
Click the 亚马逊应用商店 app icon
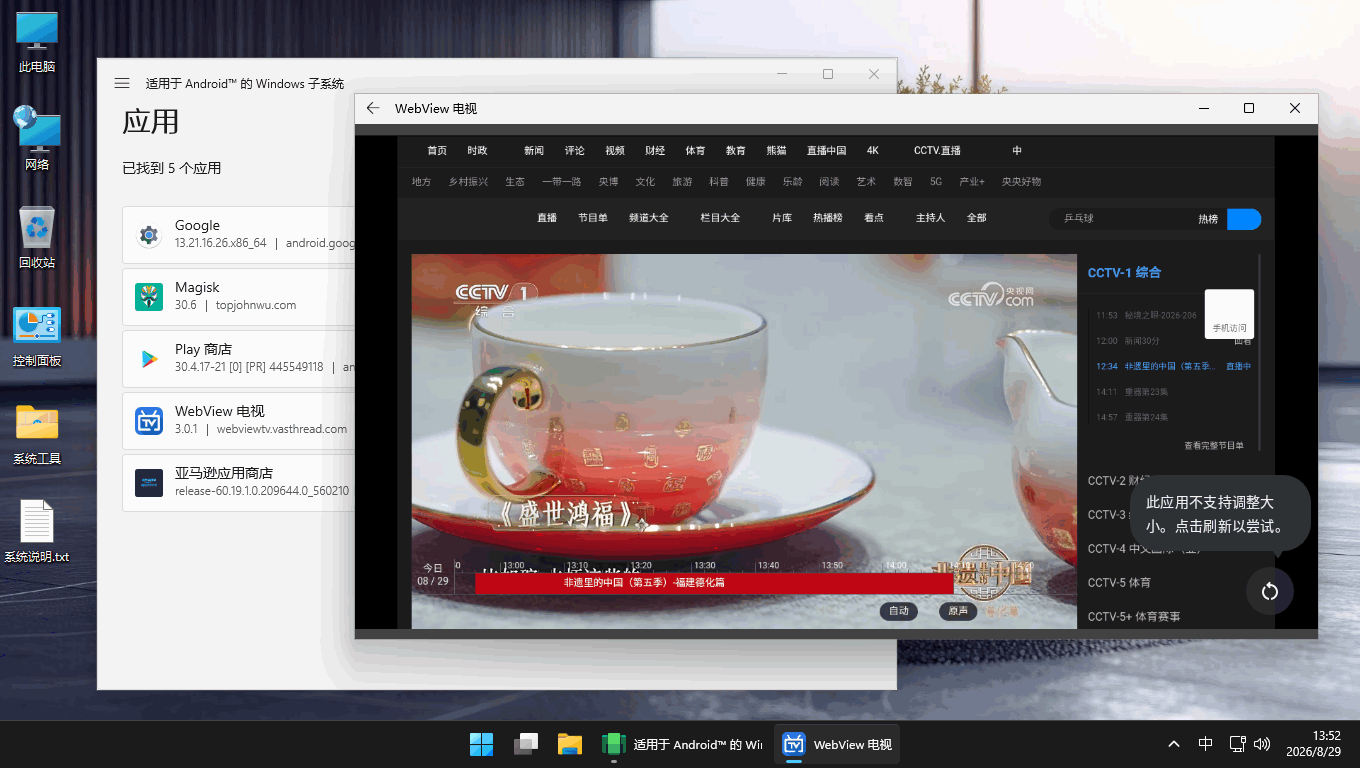click(x=149, y=483)
